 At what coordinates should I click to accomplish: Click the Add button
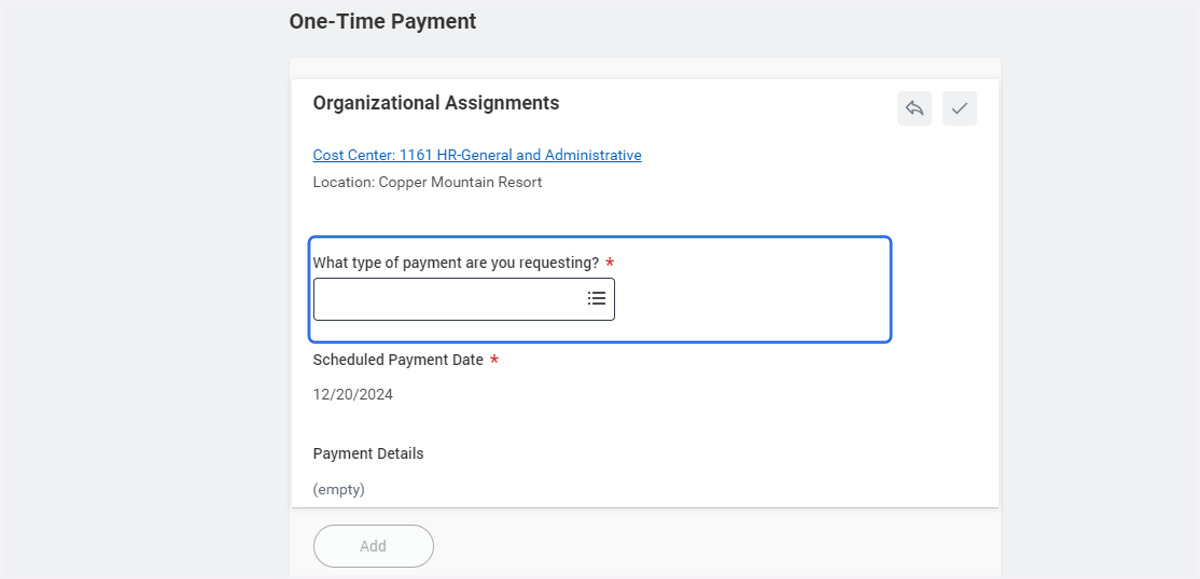click(x=373, y=546)
